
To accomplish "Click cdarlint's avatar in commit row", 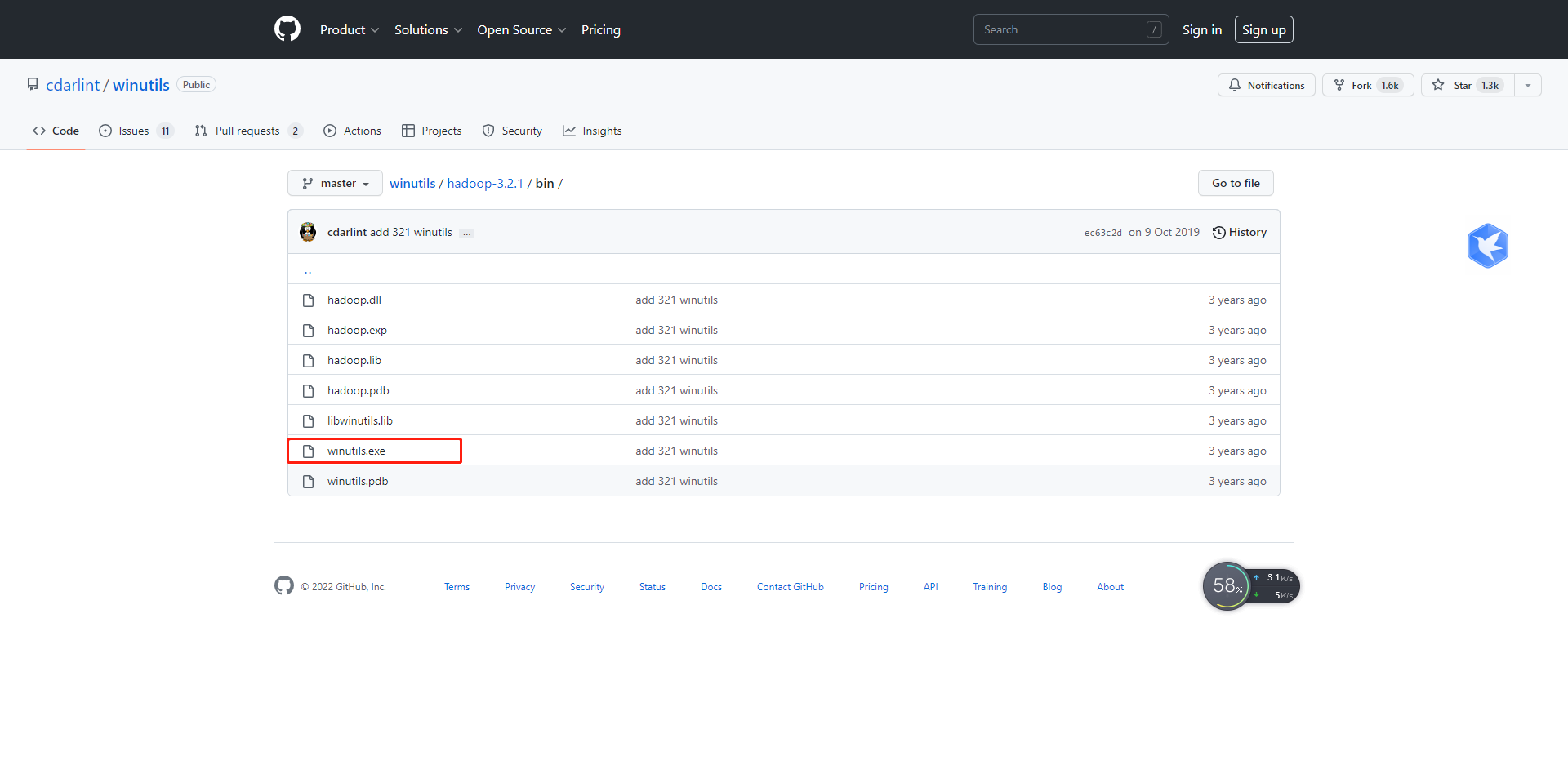I will 308,233.
